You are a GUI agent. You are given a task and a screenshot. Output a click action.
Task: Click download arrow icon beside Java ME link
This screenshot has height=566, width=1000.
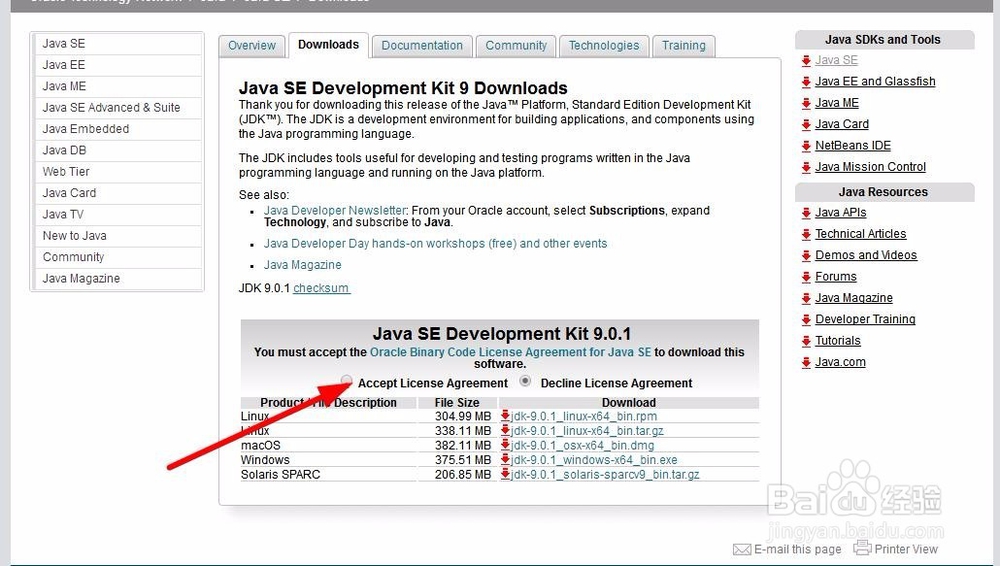806,103
